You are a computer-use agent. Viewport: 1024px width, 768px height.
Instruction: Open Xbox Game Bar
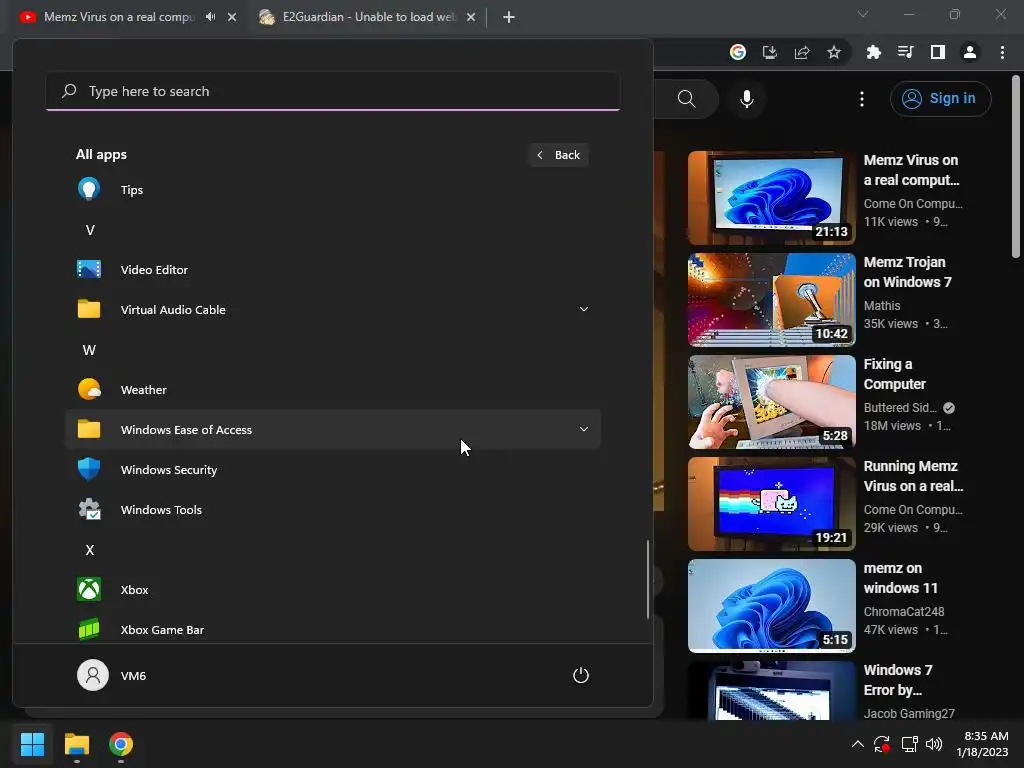point(332,630)
